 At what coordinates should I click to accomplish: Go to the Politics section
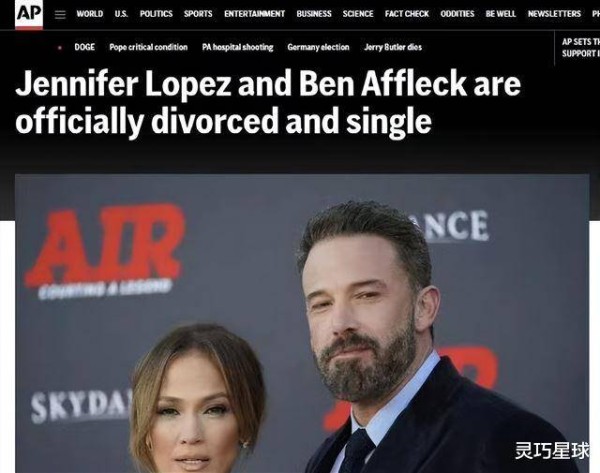(x=156, y=14)
